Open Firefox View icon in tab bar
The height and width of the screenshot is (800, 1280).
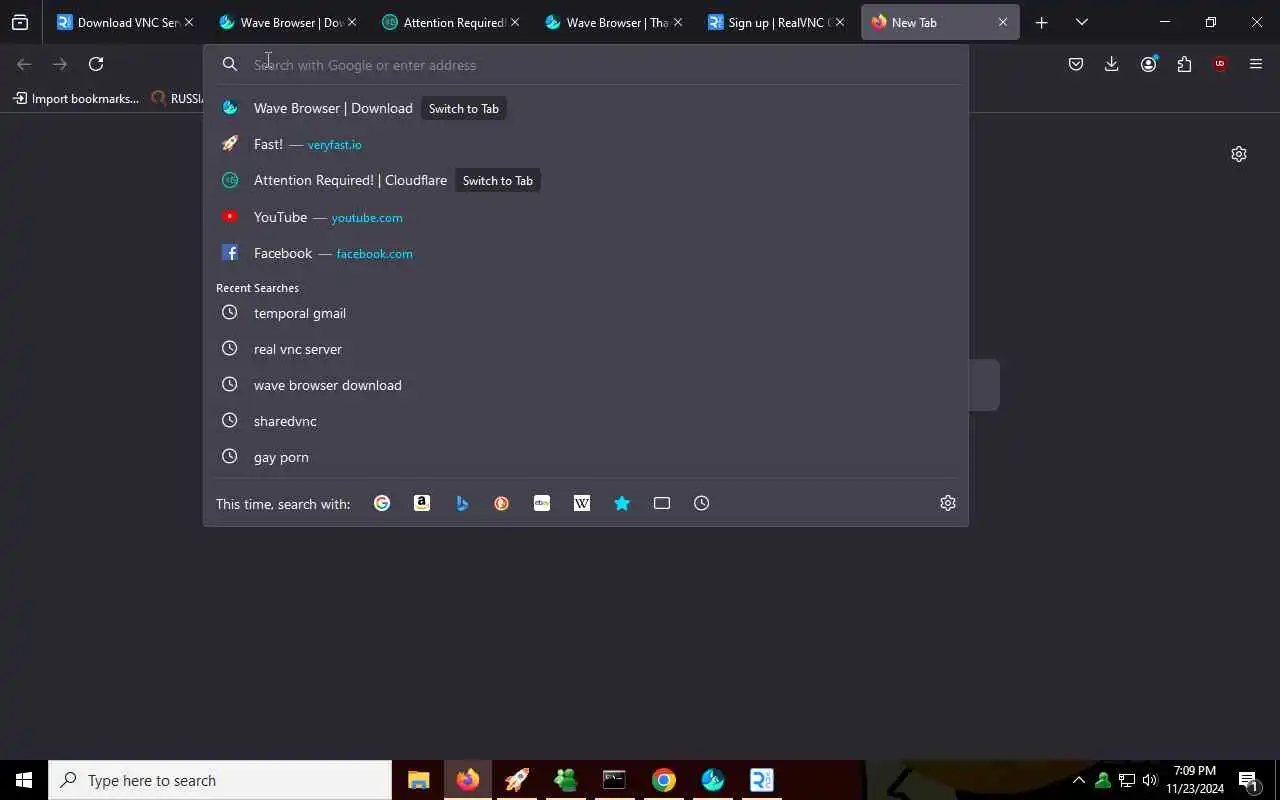click(x=20, y=22)
